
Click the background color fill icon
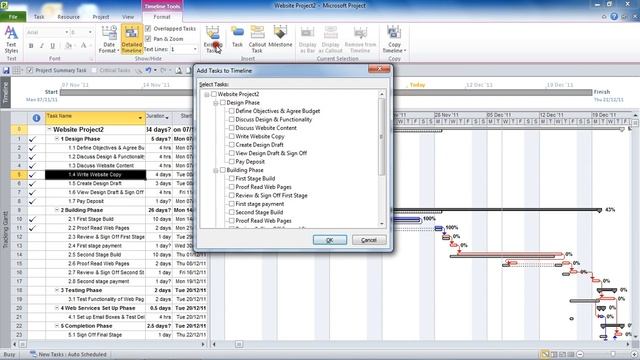[x=69, y=46]
